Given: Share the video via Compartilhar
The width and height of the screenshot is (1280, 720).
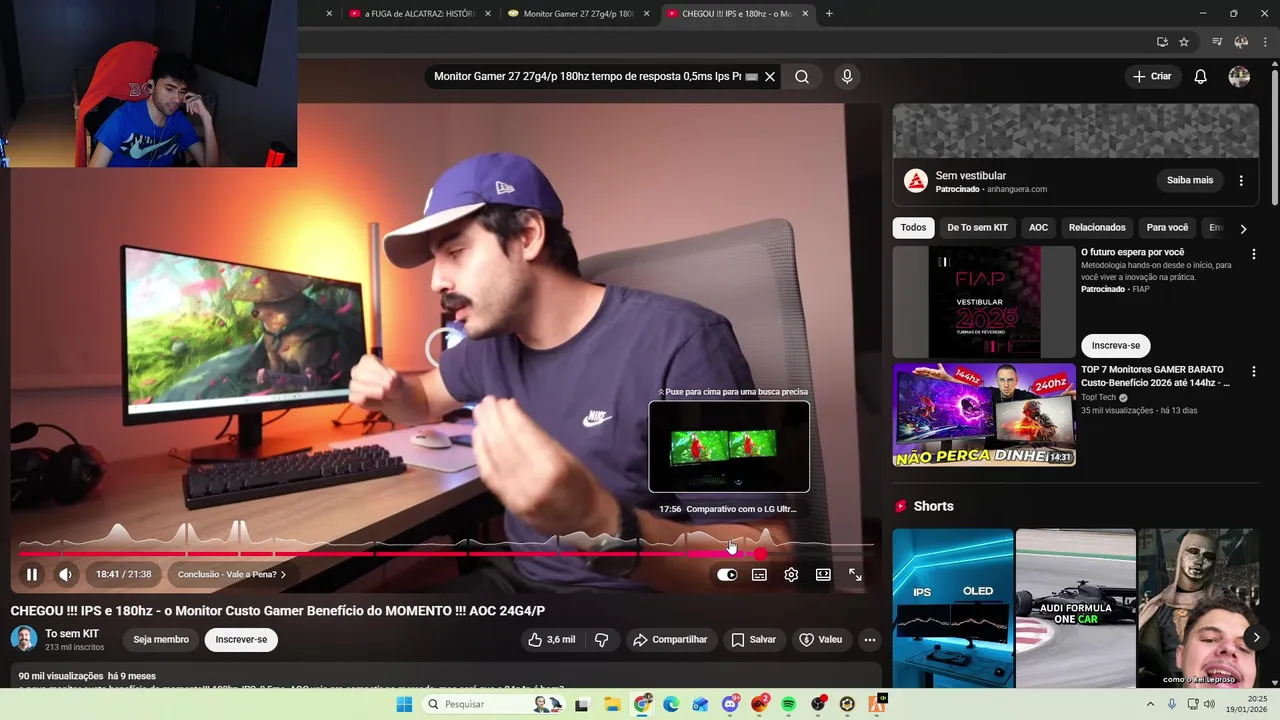Looking at the screenshot, I should 670,640.
